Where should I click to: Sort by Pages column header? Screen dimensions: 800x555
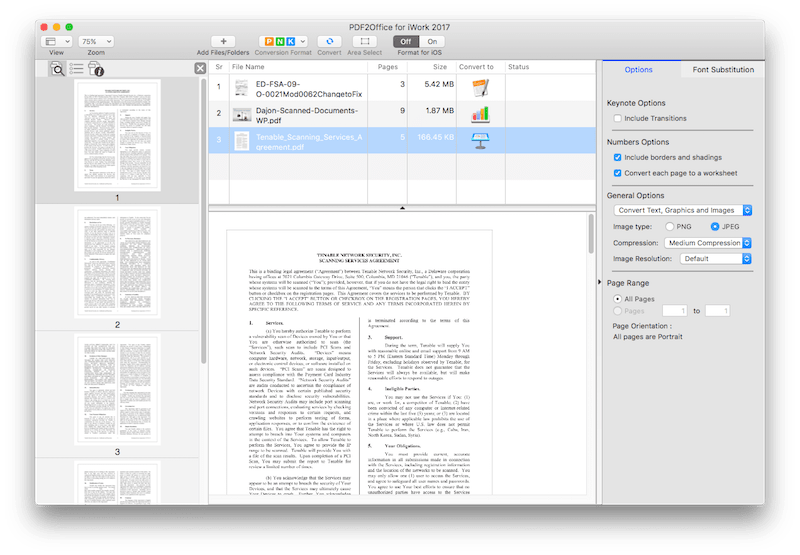(387, 67)
